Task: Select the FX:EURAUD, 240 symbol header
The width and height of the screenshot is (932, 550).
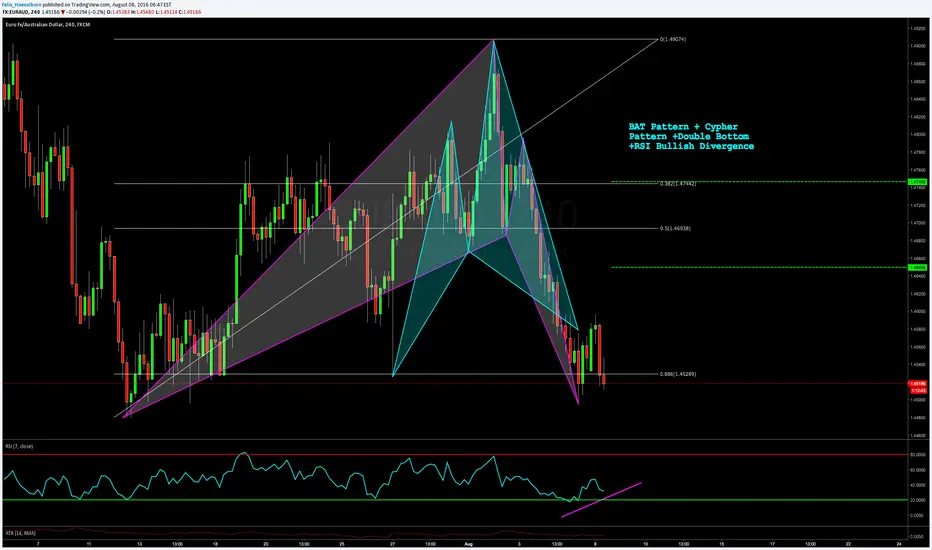Action: pos(21,12)
